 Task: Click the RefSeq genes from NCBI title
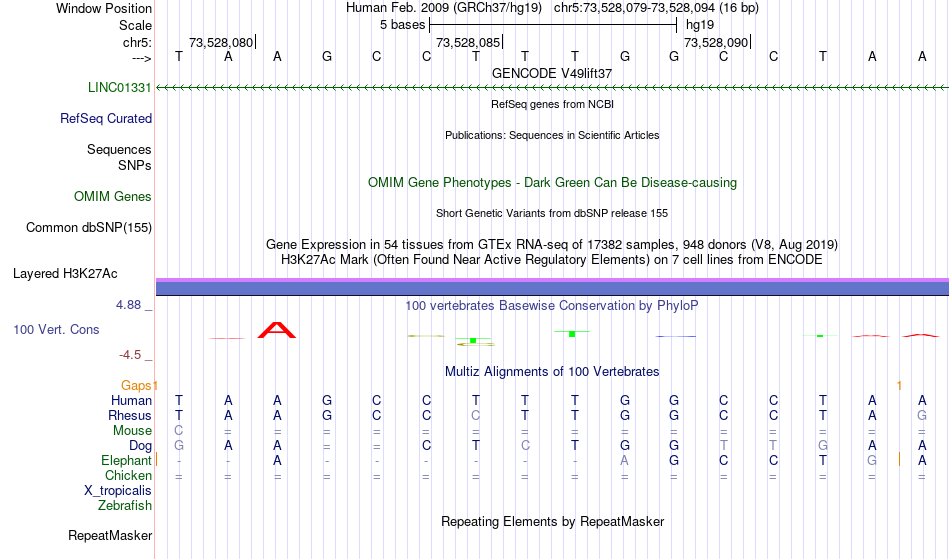coord(552,104)
